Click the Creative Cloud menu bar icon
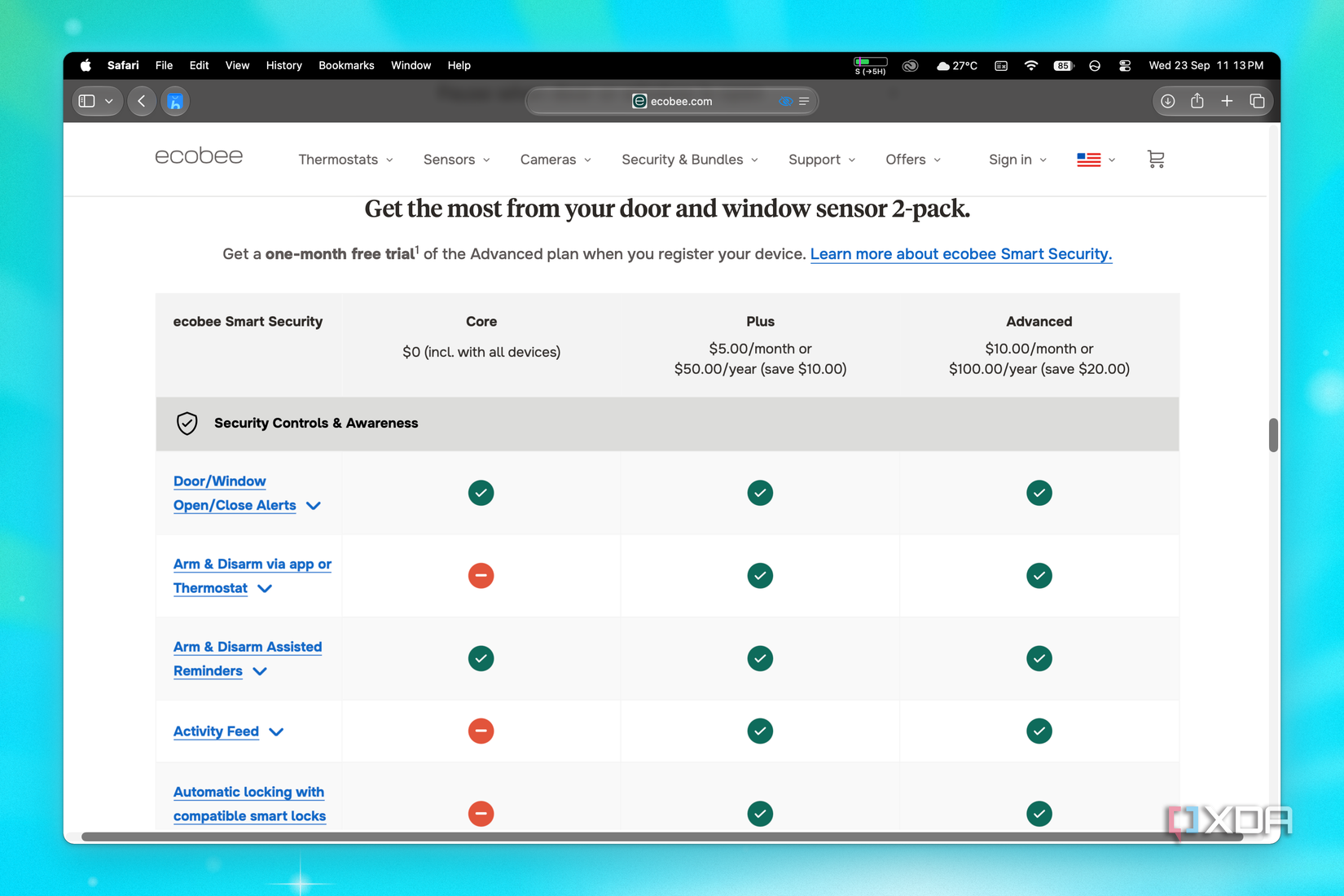 910,65
